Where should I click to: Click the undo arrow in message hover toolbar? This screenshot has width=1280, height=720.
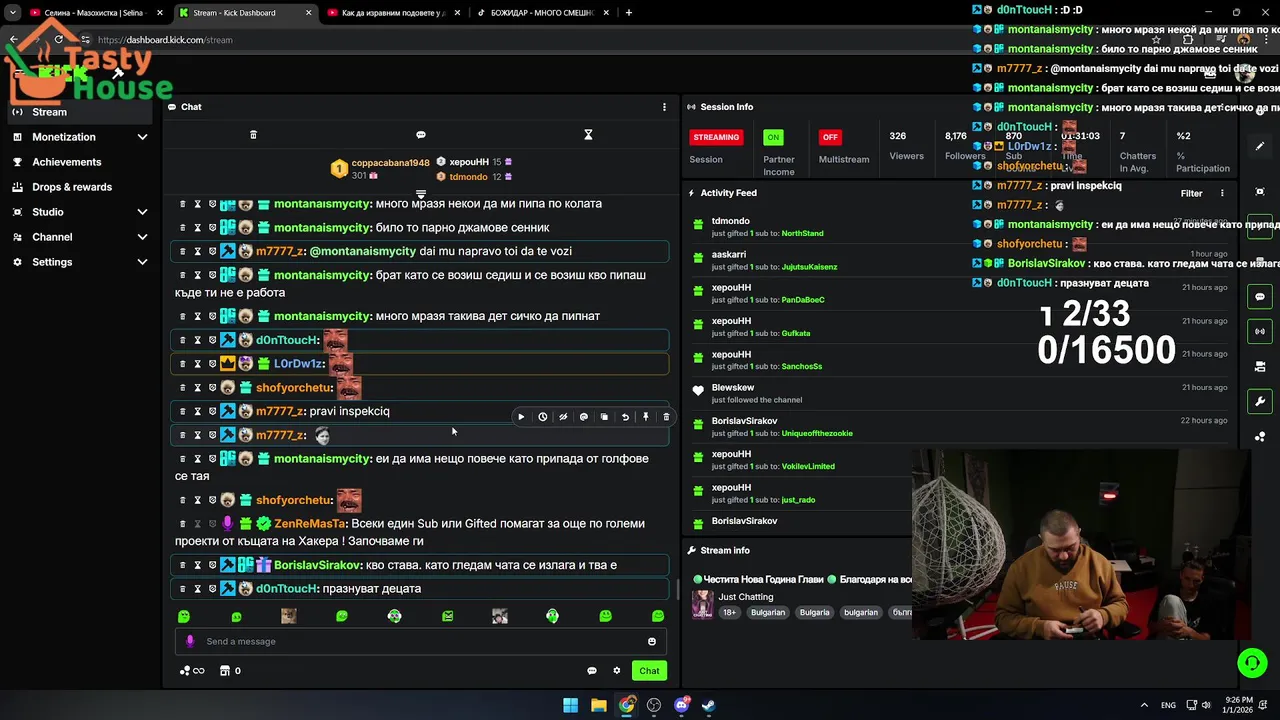625,417
